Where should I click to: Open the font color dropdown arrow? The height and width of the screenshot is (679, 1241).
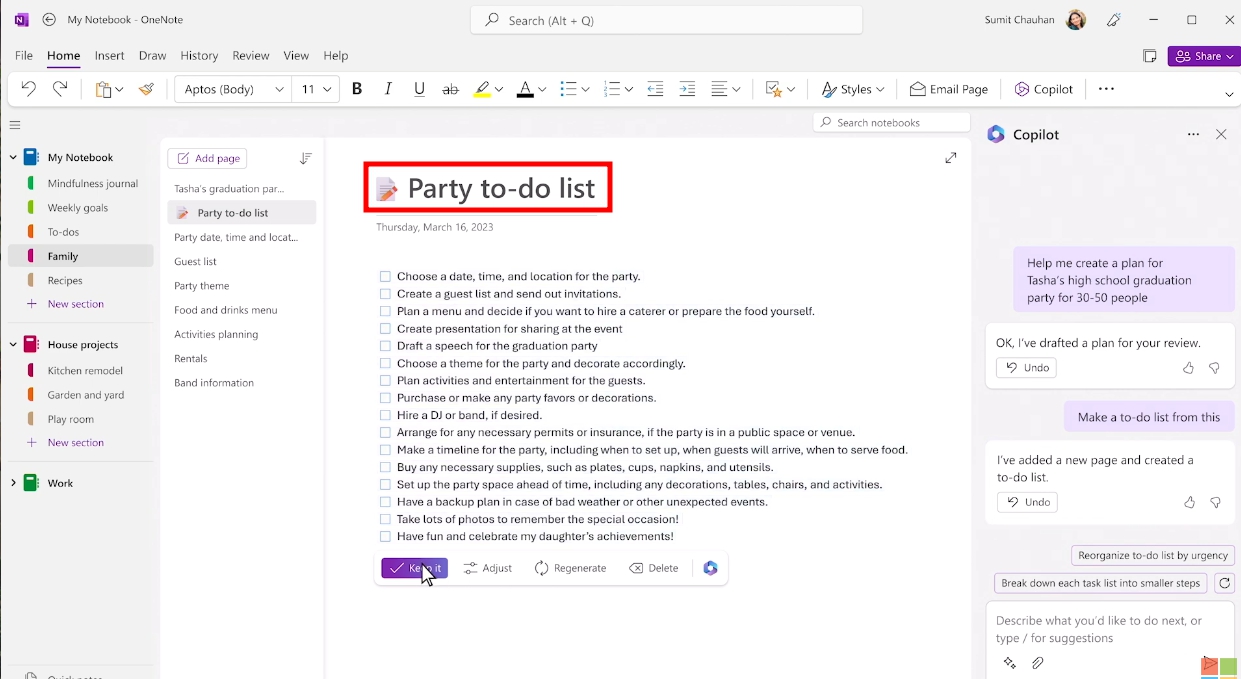[542, 89]
